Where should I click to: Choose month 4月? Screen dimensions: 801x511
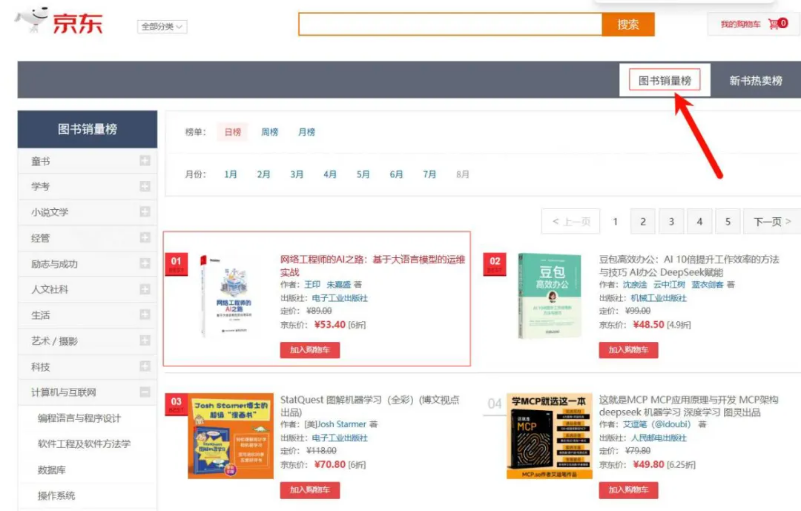(x=330, y=174)
